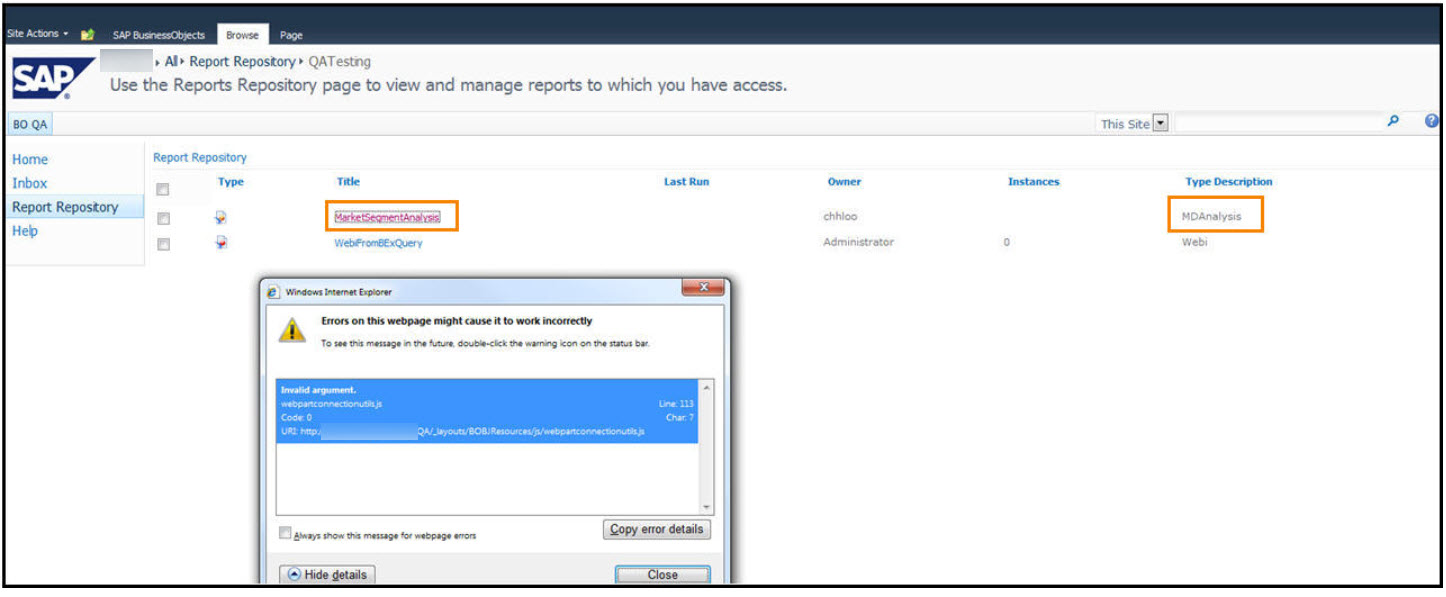Sort by the Type column header

point(231,182)
